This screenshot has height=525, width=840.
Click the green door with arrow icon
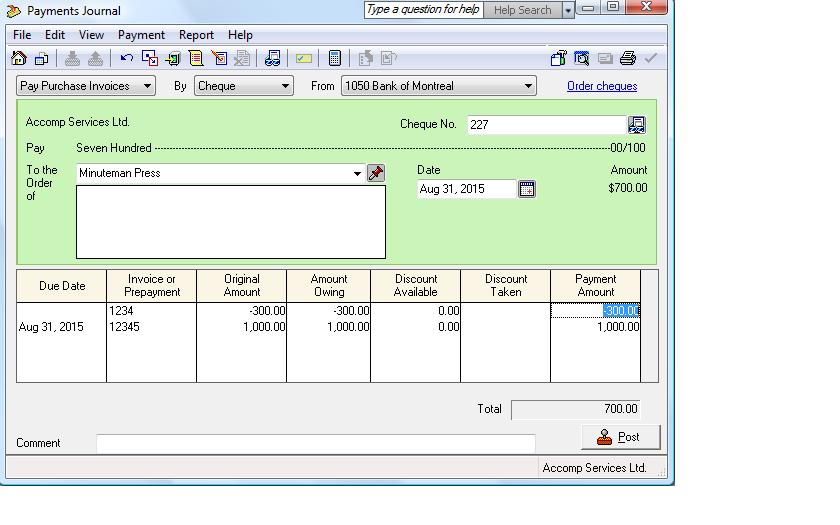point(173,58)
